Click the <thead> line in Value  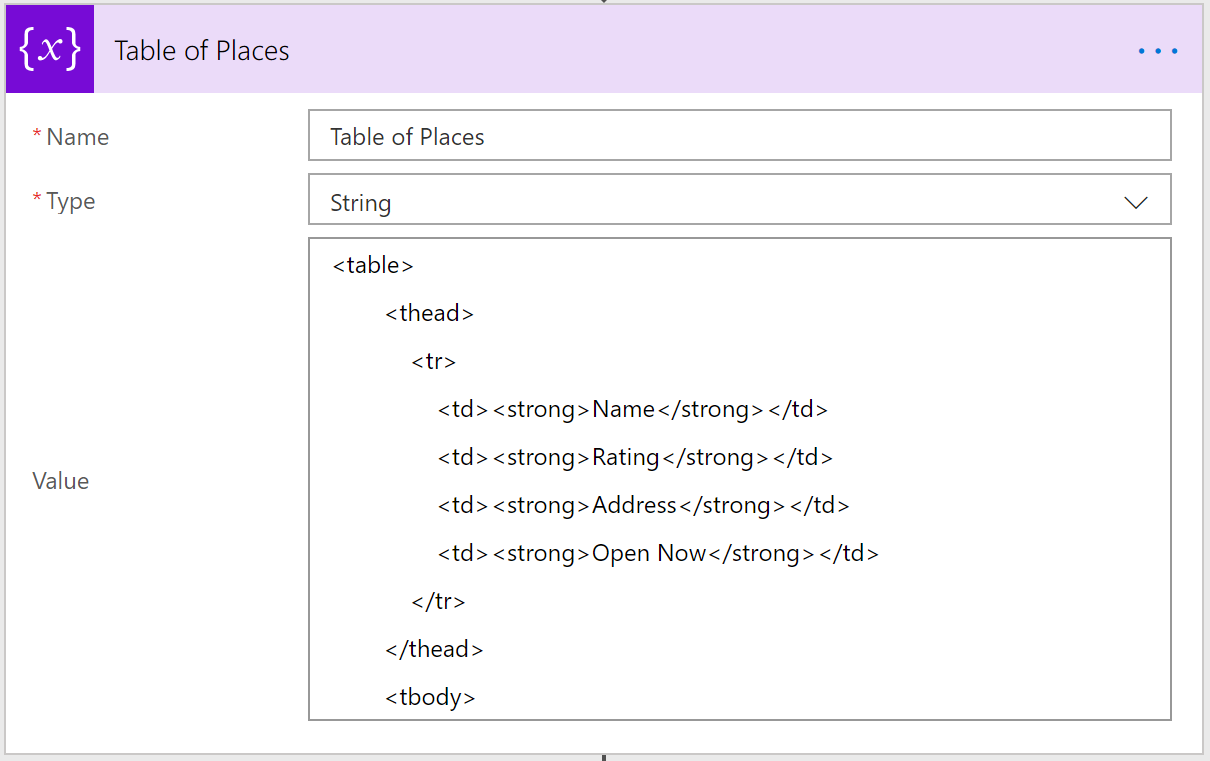point(430,313)
